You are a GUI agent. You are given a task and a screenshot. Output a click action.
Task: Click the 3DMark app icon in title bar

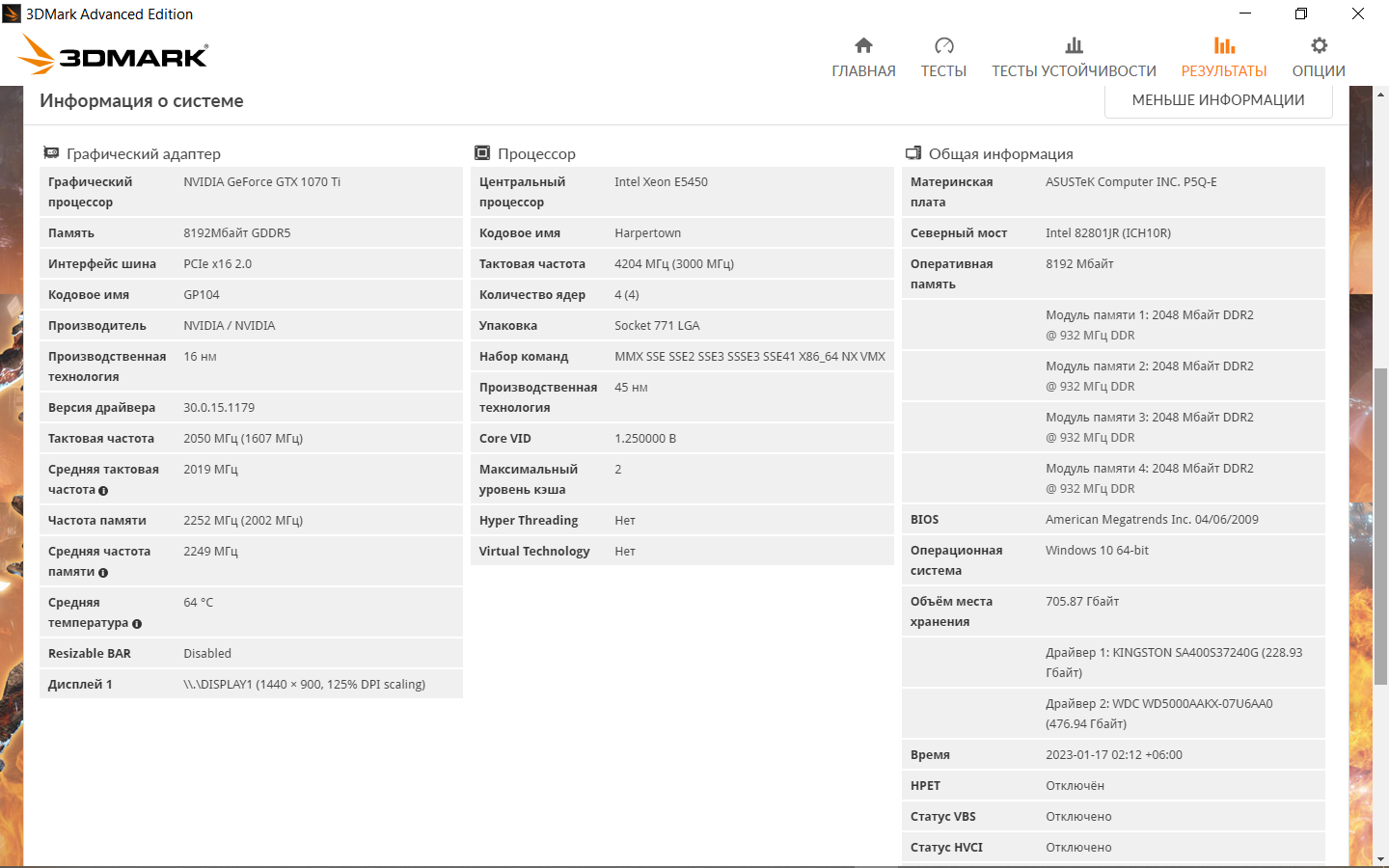(12, 14)
